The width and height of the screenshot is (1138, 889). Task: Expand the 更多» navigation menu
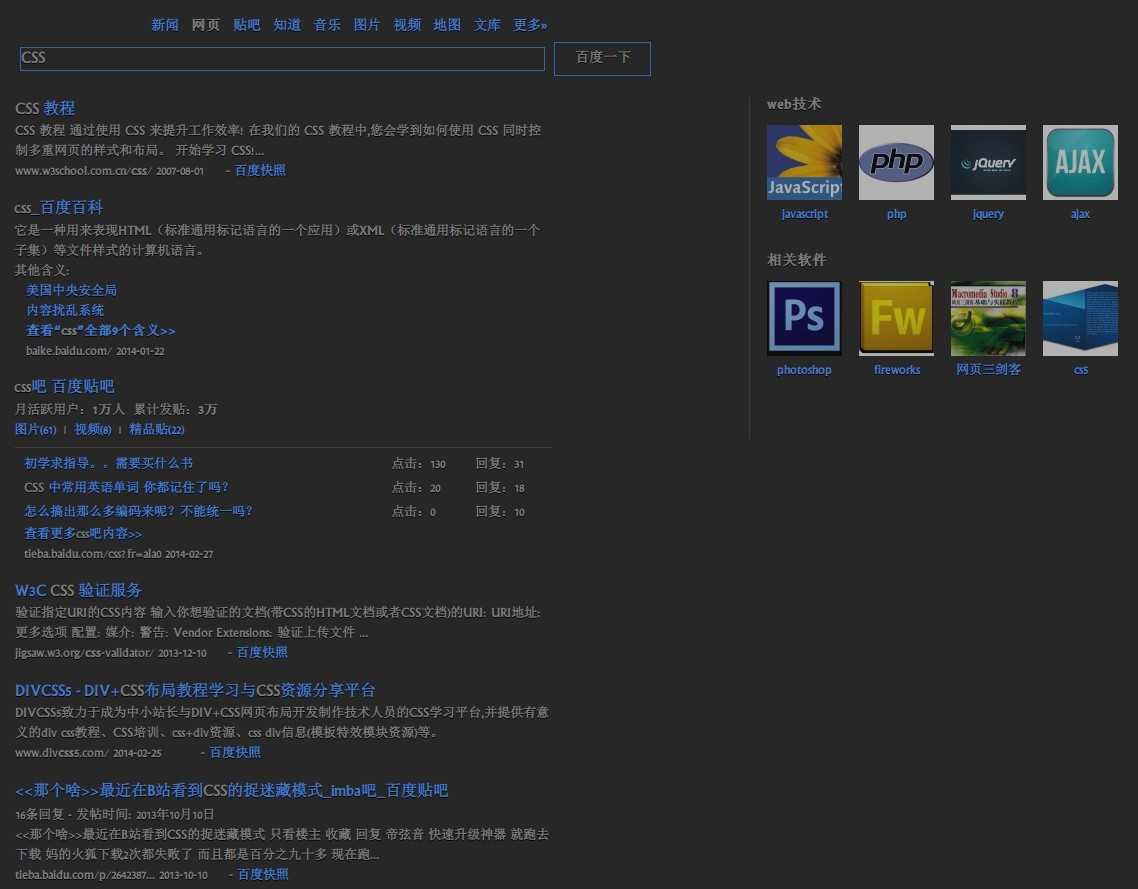coord(530,24)
